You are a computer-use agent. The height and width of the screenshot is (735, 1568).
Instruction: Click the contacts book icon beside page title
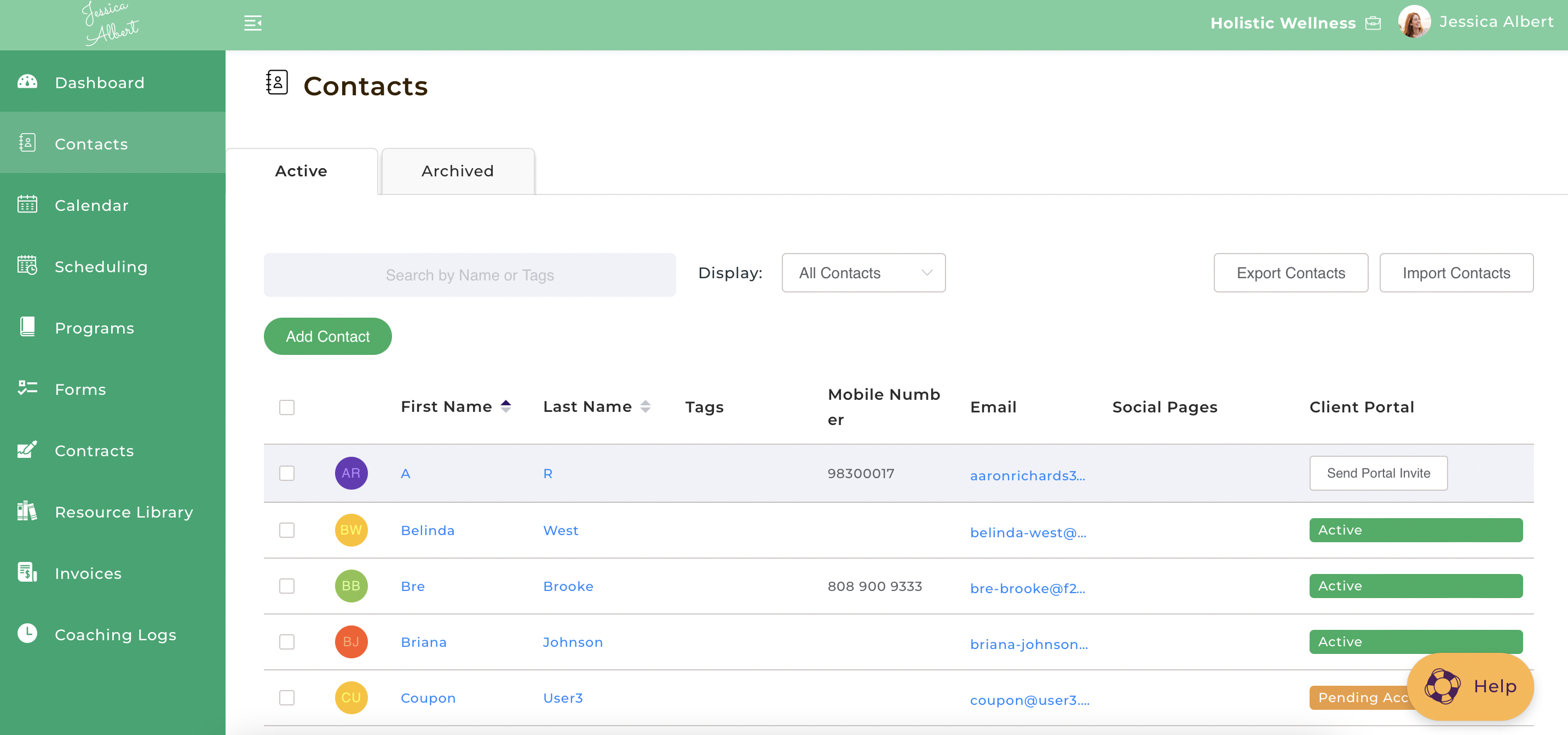(277, 82)
